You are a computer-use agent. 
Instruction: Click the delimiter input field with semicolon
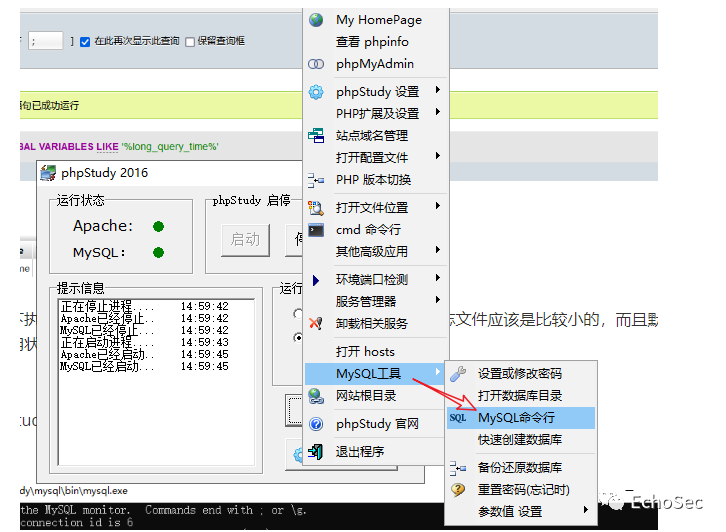point(45,41)
